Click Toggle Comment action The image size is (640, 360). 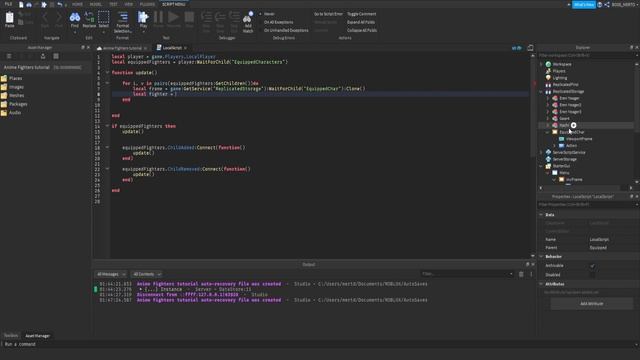[362, 14]
